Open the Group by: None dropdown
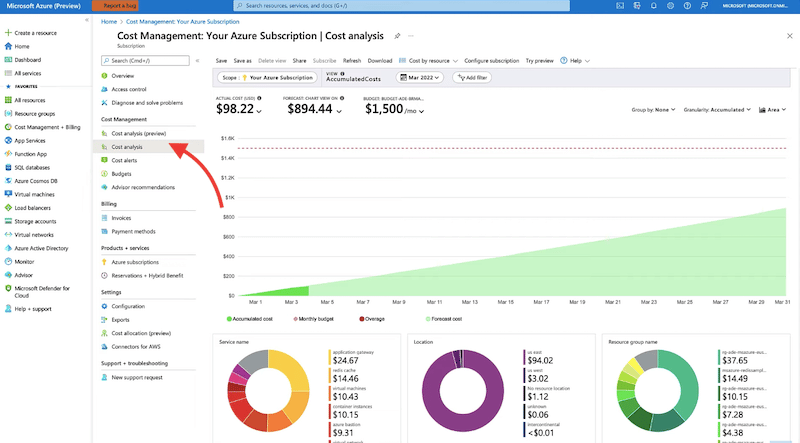The image size is (800, 443). point(653,110)
